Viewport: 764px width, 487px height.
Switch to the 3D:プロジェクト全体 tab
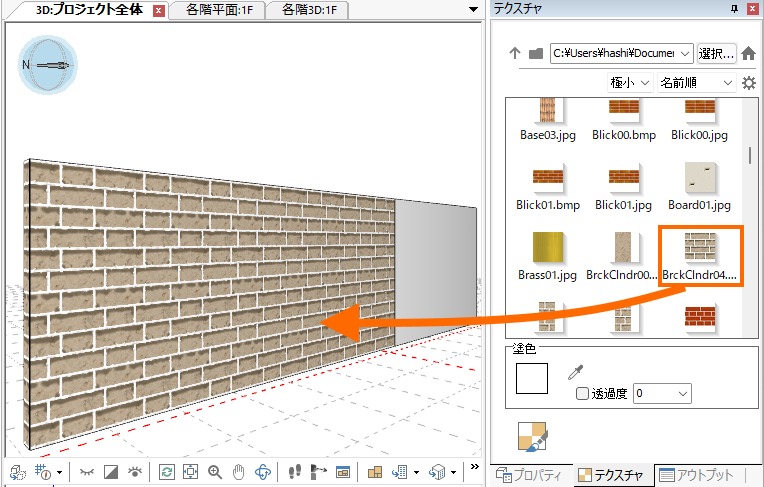[89, 10]
